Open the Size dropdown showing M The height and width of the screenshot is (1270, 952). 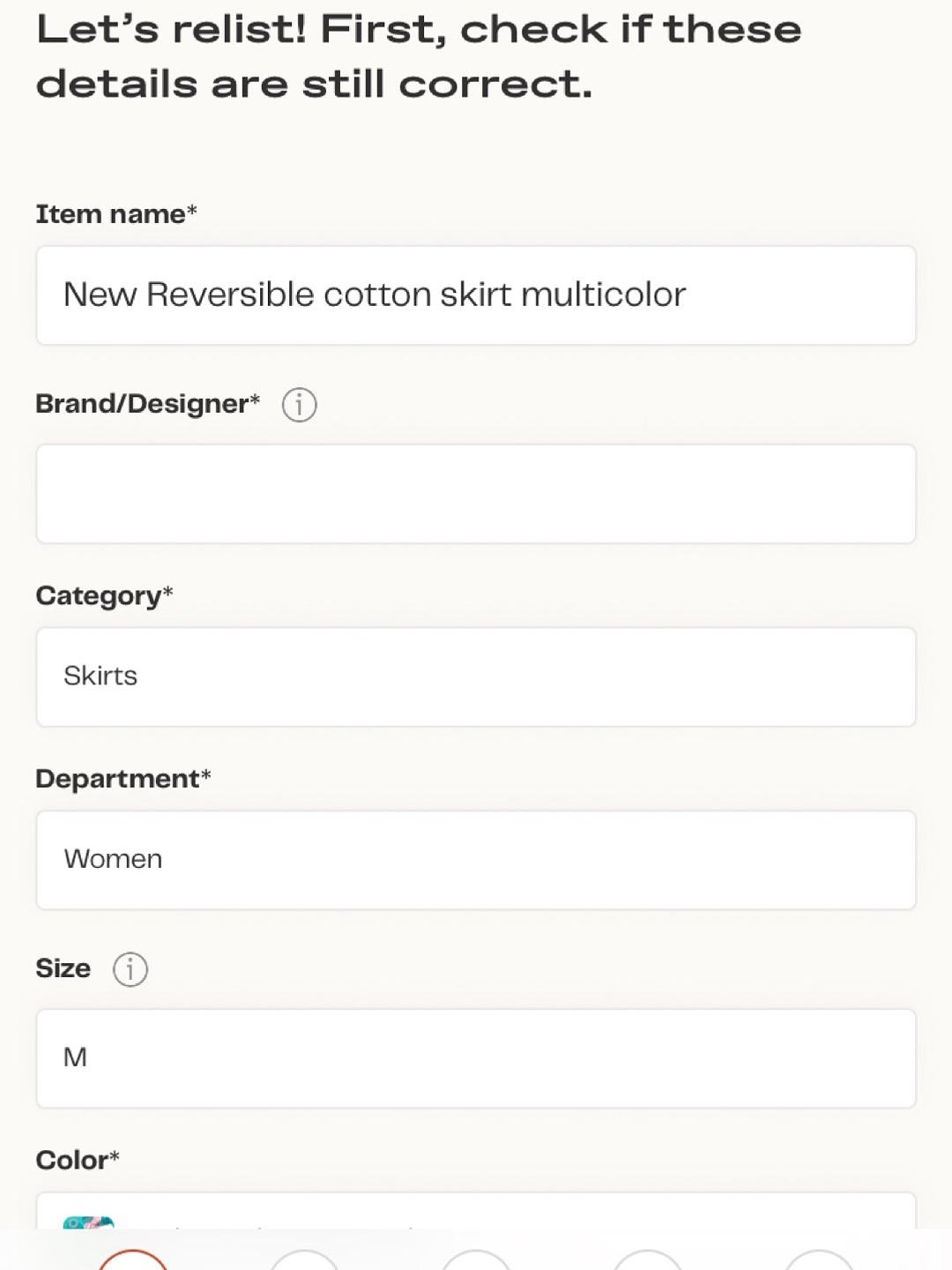[x=476, y=1058]
